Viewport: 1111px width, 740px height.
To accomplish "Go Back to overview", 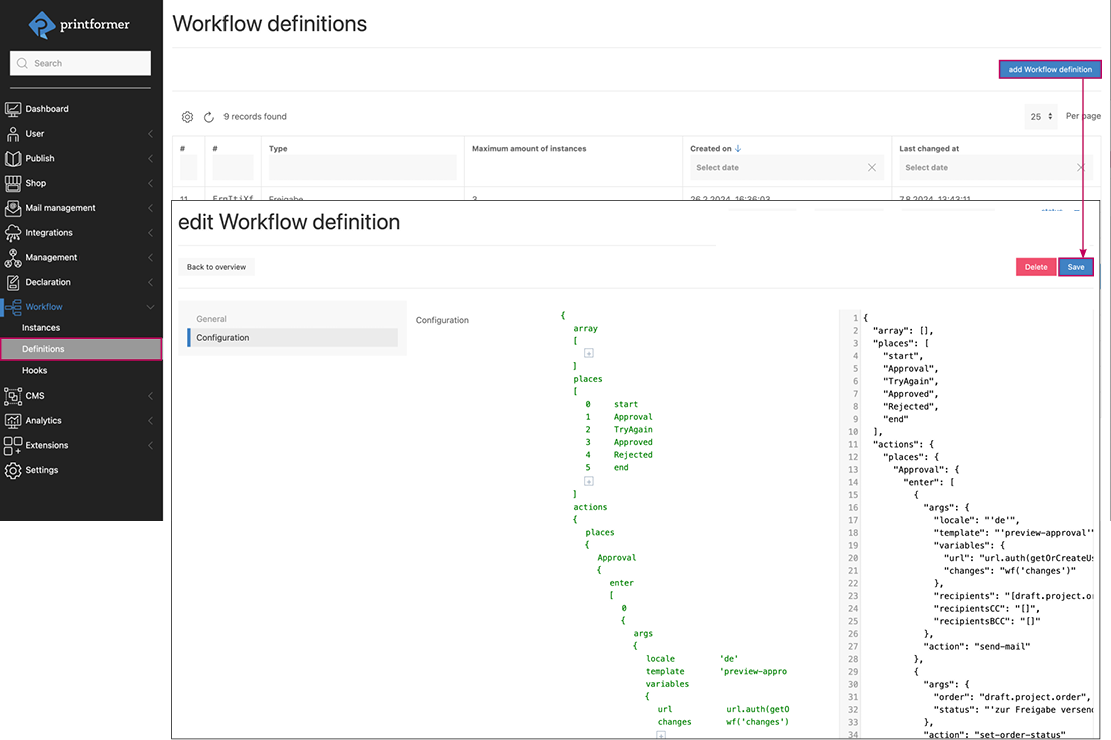I will pos(217,267).
